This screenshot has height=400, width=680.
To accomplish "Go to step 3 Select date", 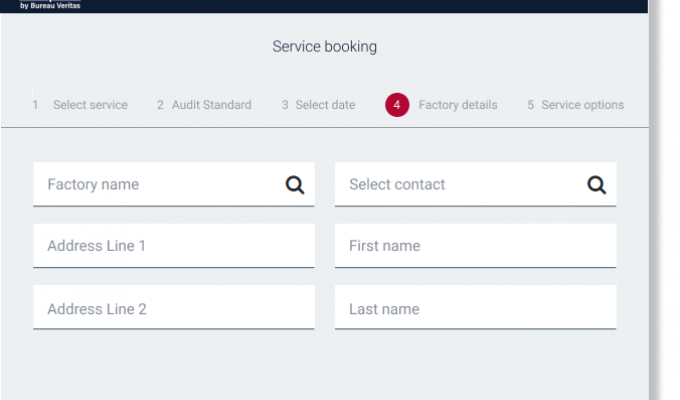I will click(x=318, y=105).
